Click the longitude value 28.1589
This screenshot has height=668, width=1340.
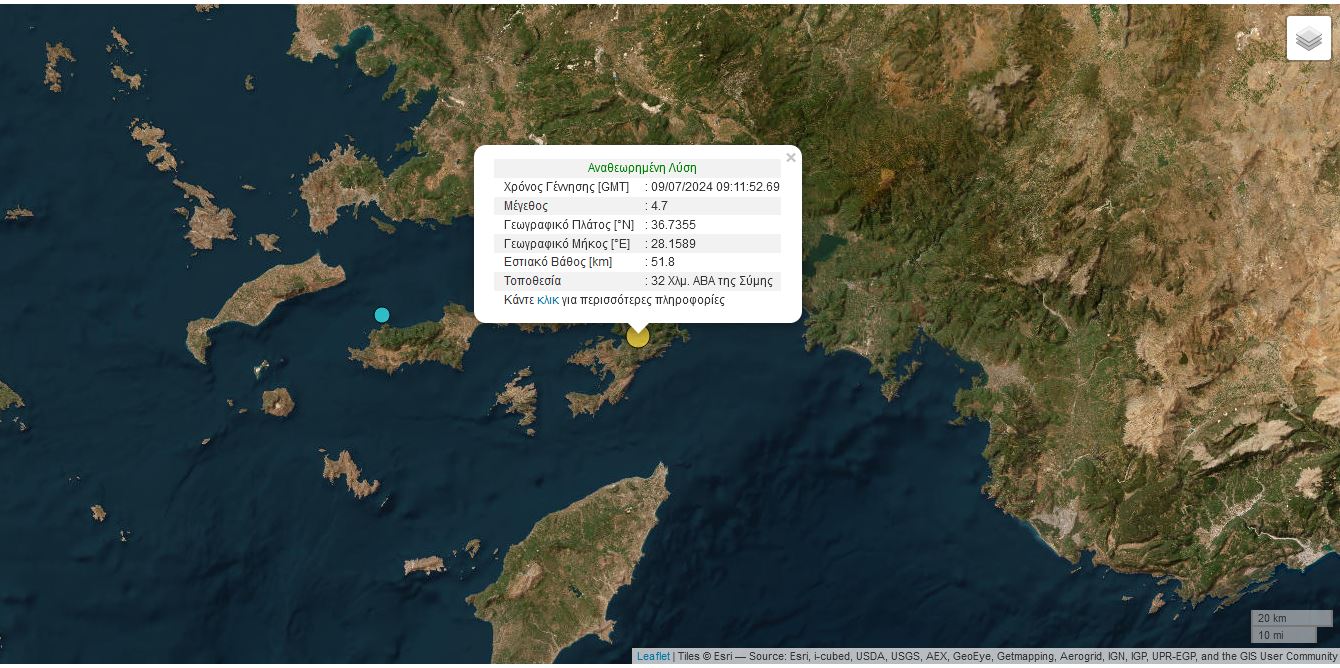(673, 244)
